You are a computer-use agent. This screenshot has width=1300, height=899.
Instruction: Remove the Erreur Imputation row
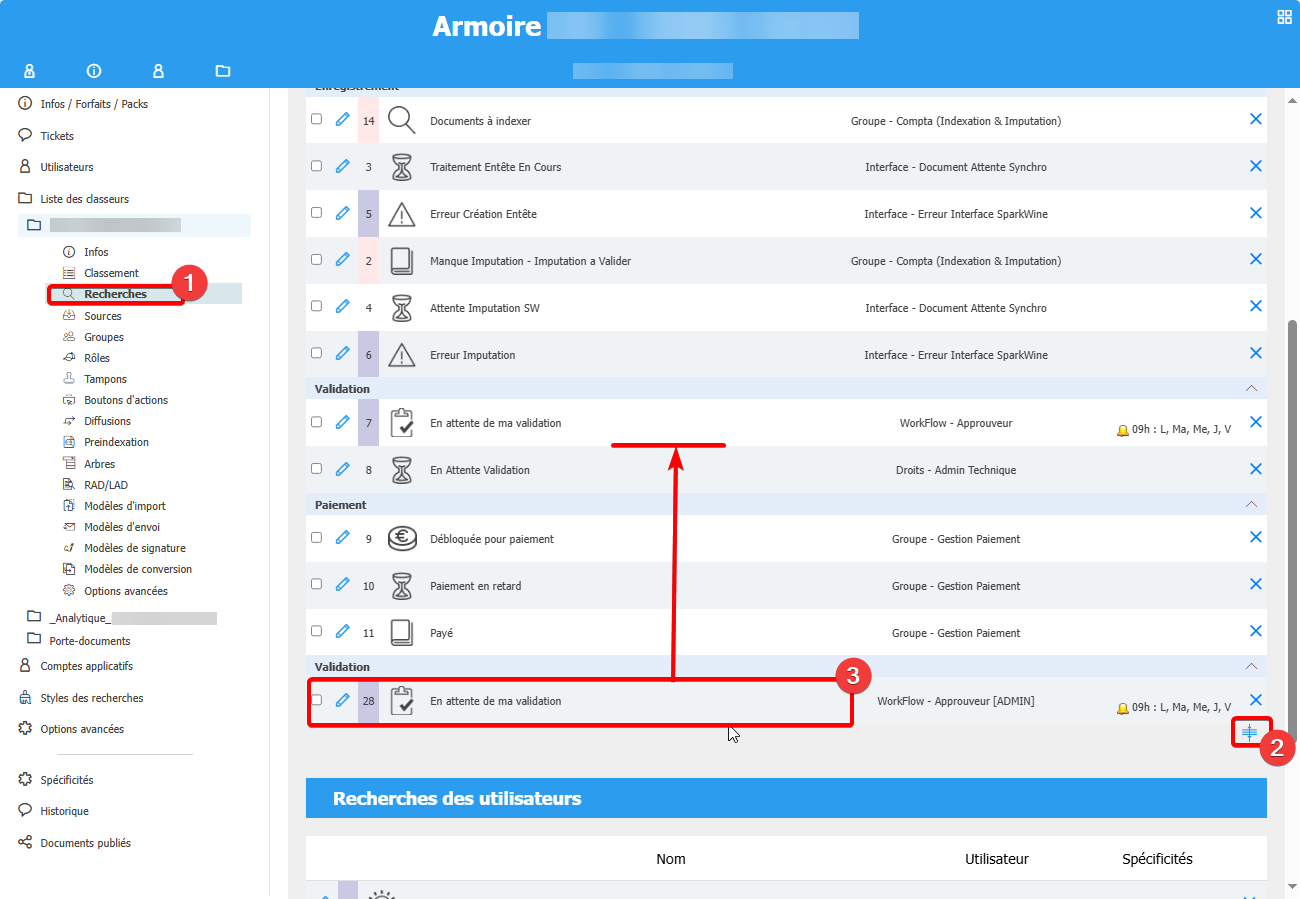(x=1255, y=353)
